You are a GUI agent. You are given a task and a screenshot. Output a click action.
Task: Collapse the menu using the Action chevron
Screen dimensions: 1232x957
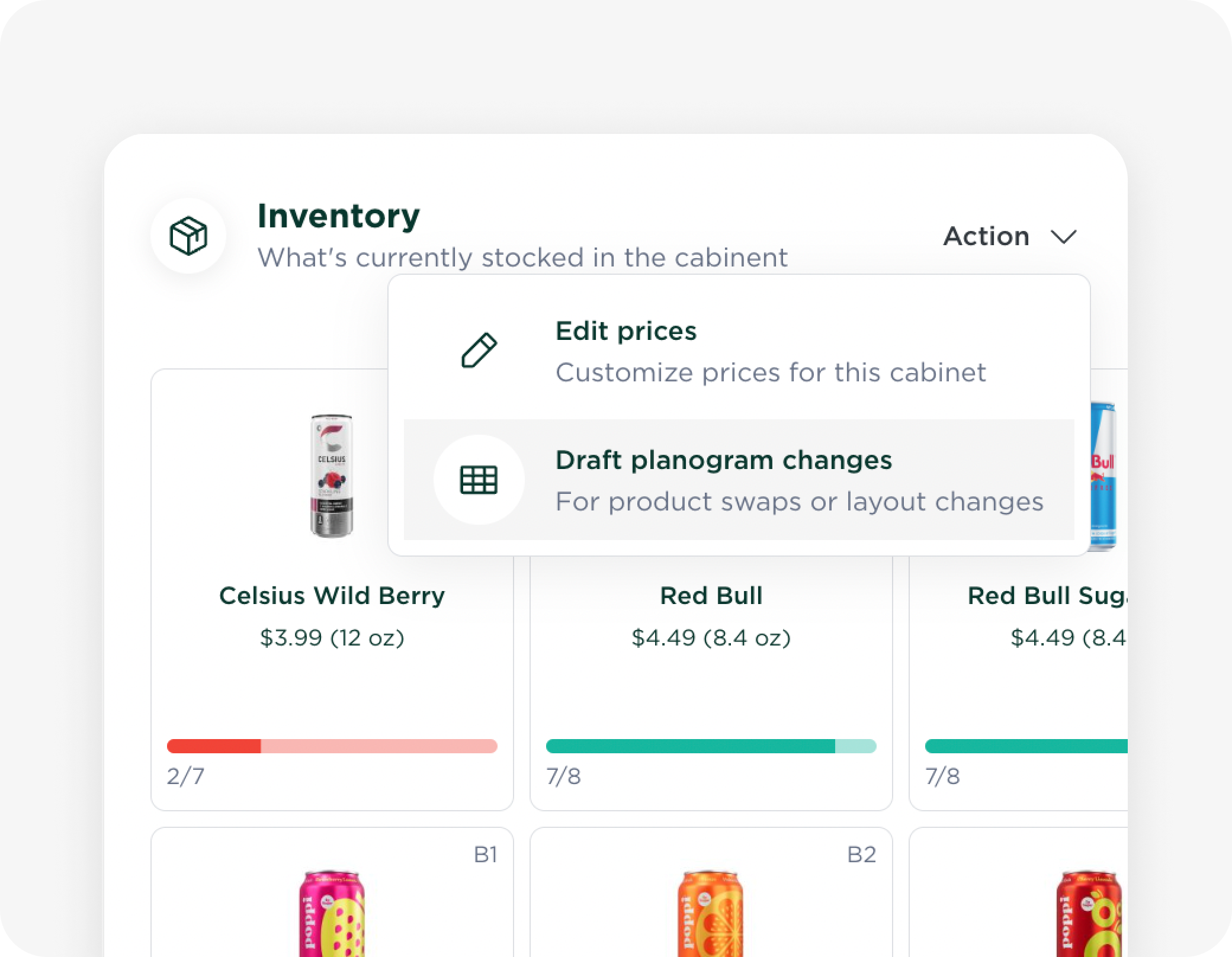tap(1063, 237)
